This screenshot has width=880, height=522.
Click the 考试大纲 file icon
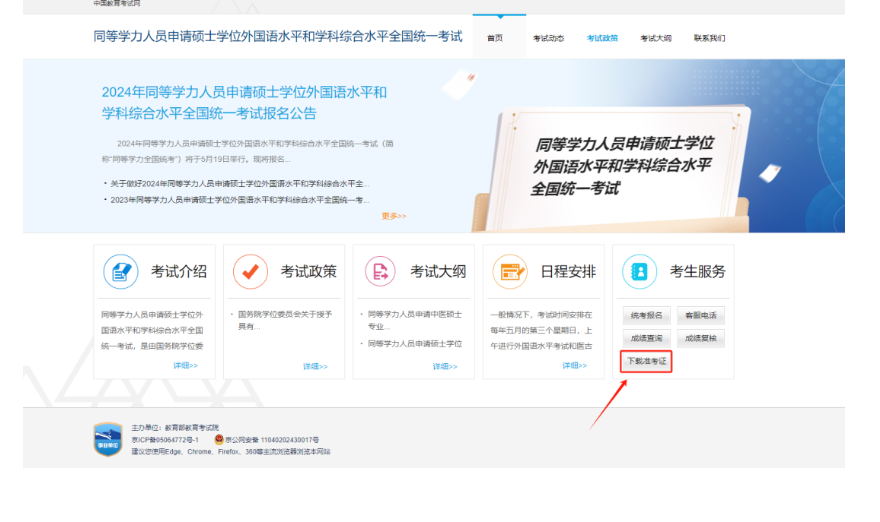pyautogui.click(x=380, y=271)
